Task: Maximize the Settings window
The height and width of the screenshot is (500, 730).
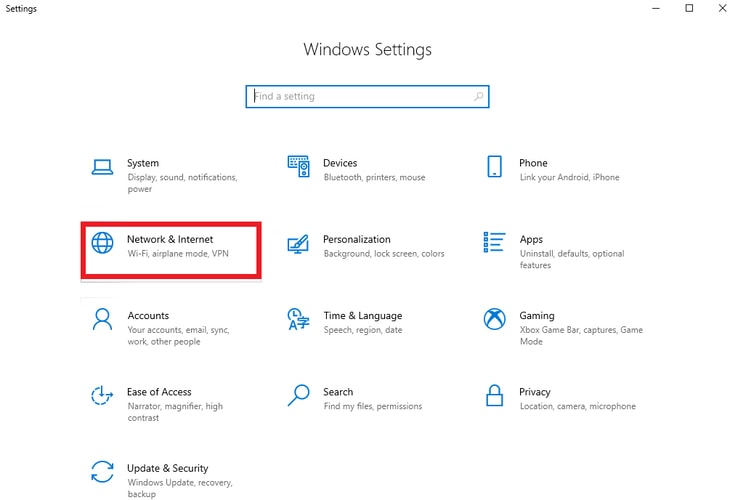Action: pos(689,9)
